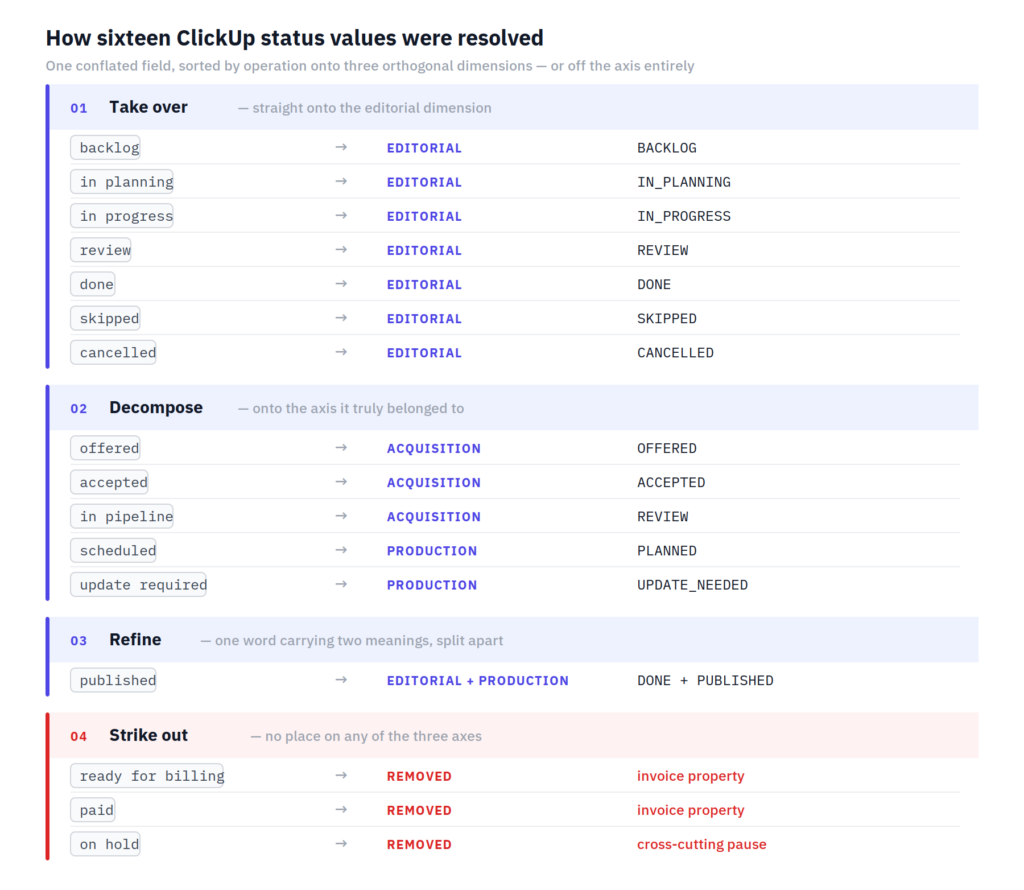
Task: Click the lowercase "skipped" status chip
Action: pos(105,318)
